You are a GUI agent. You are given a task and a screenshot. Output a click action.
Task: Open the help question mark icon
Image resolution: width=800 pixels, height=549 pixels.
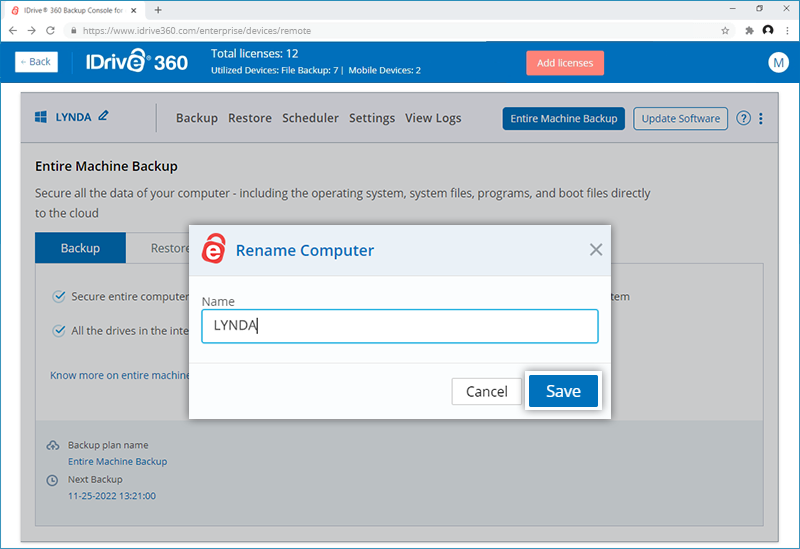click(743, 118)
